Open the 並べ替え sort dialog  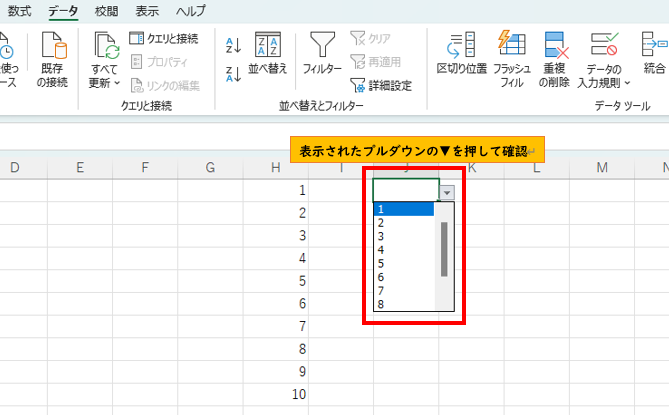pos(268,53)
